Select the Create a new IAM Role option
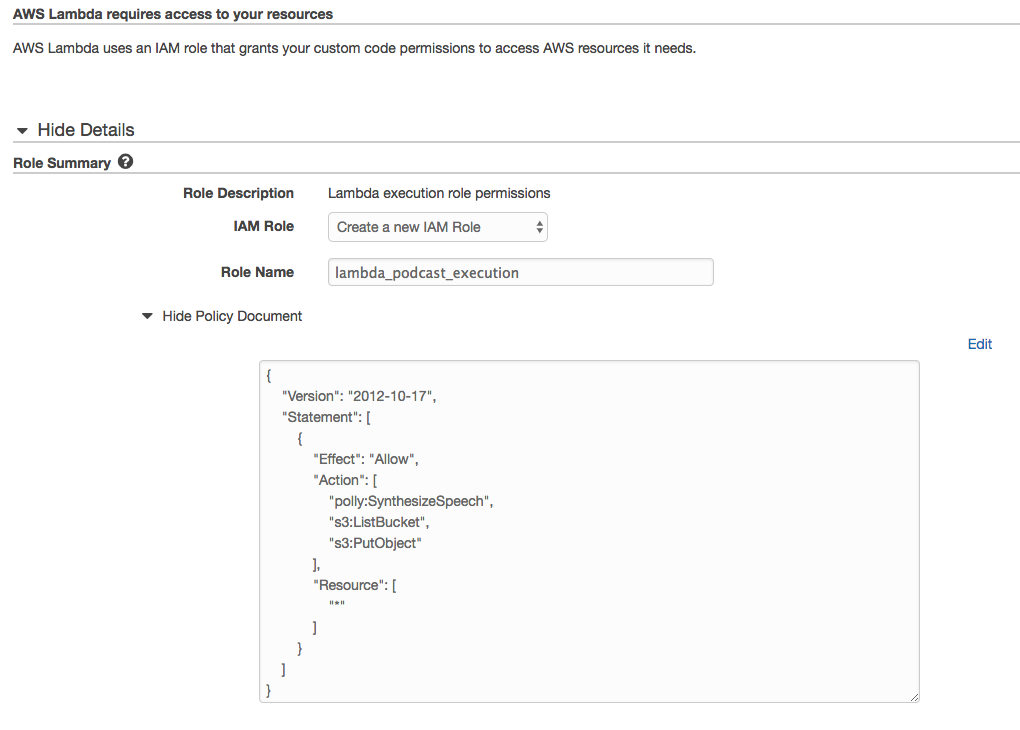The height and width of the screenshot is (730, 1020). coord(420,227)
